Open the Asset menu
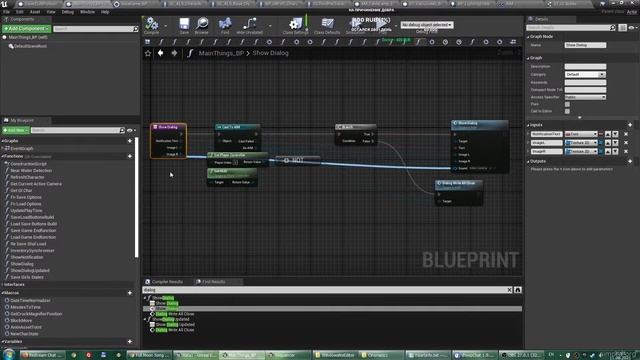 [x=35, y=12]
